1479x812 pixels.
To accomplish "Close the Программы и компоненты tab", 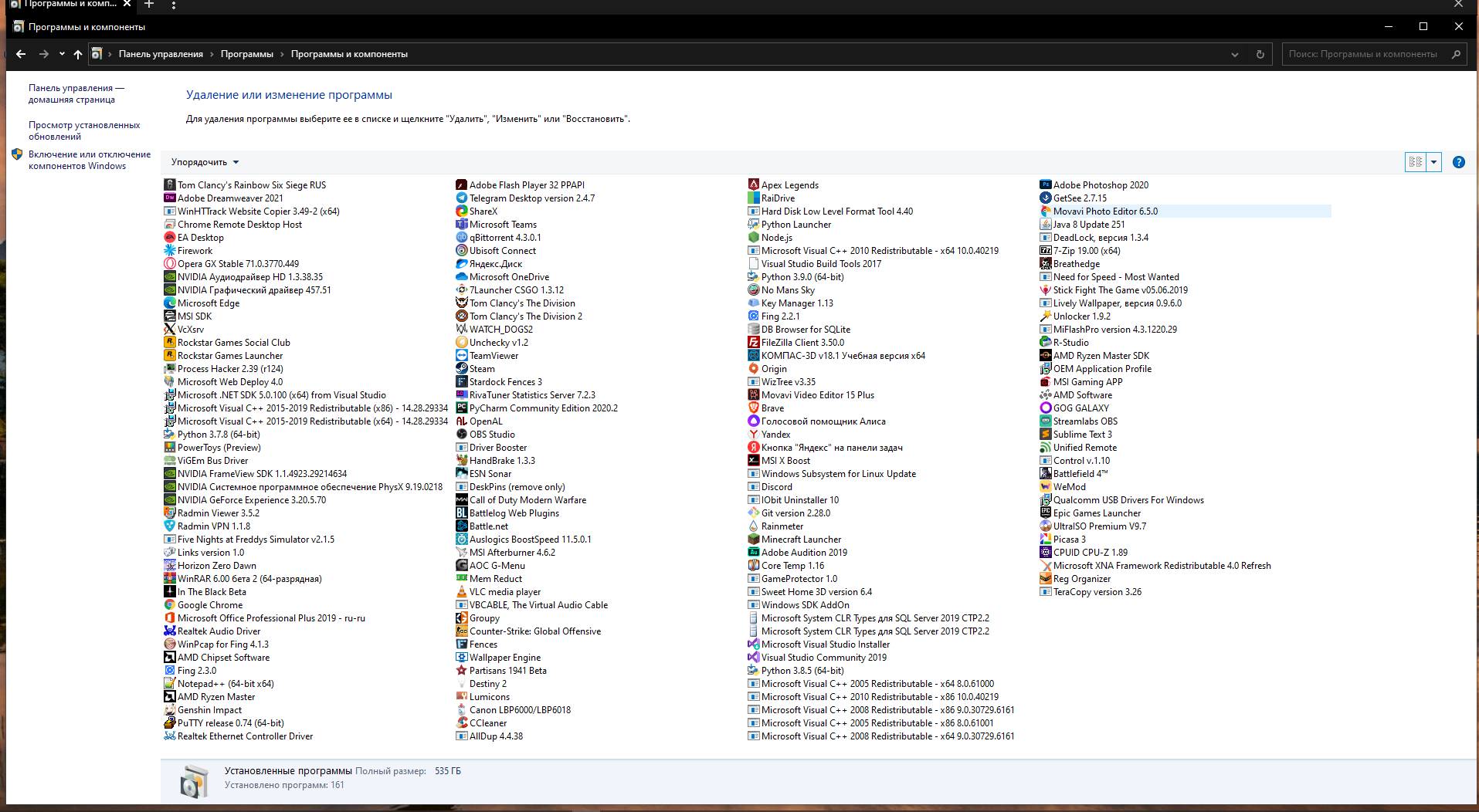I will click(127, 4).
